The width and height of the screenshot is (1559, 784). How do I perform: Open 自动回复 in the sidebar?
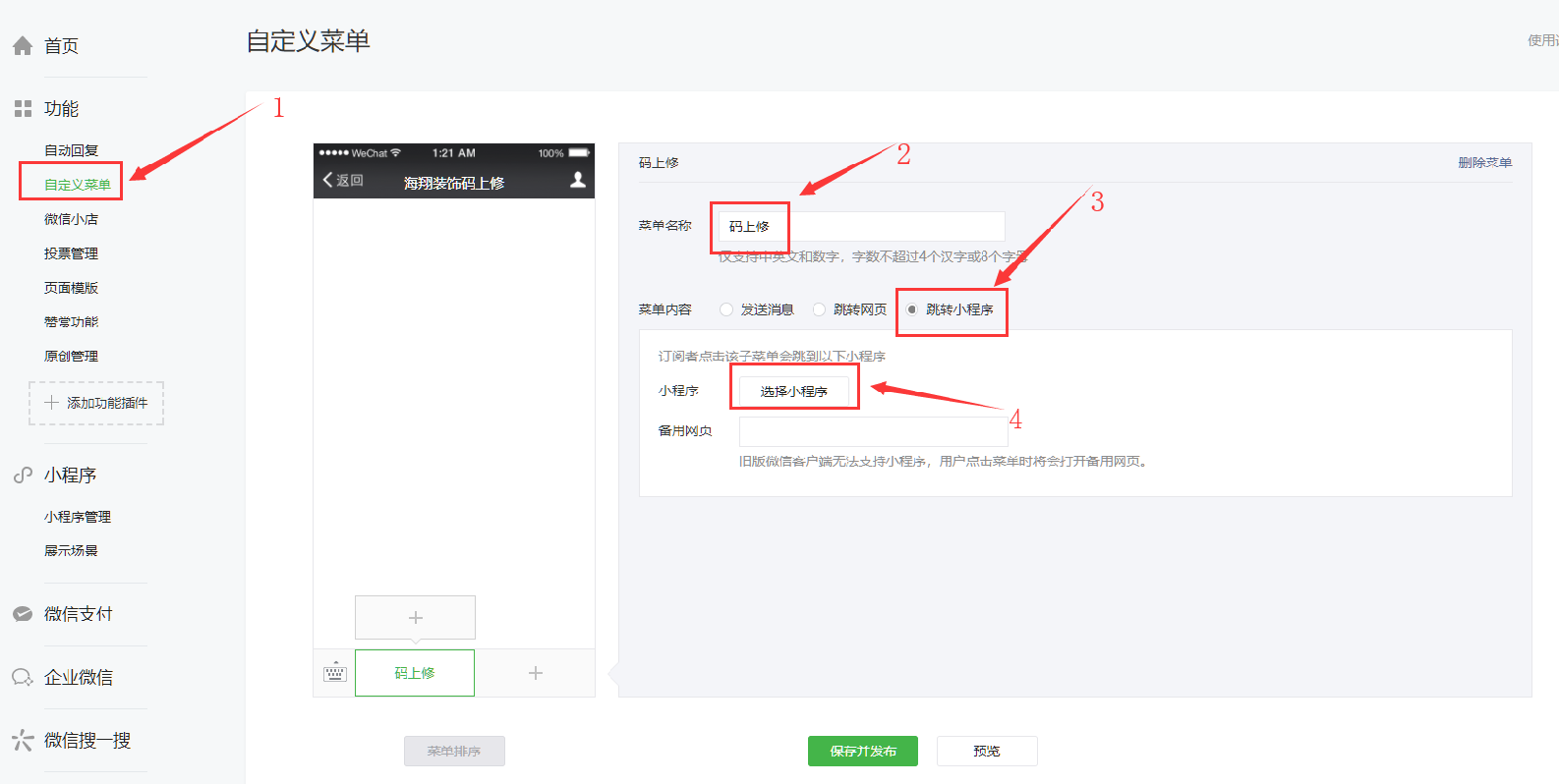point(71,150)
